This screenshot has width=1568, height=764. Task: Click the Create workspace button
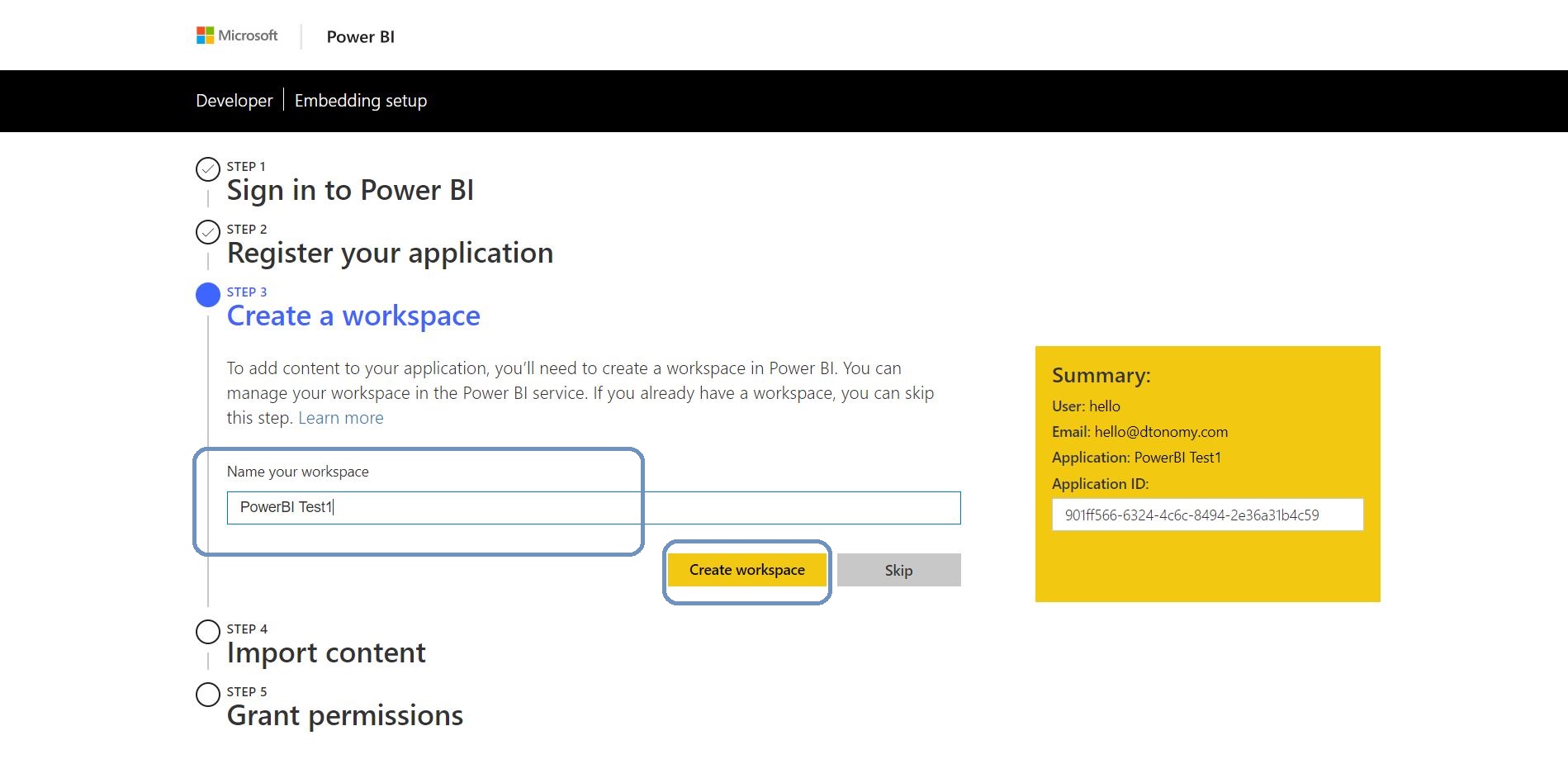(747, 570)
